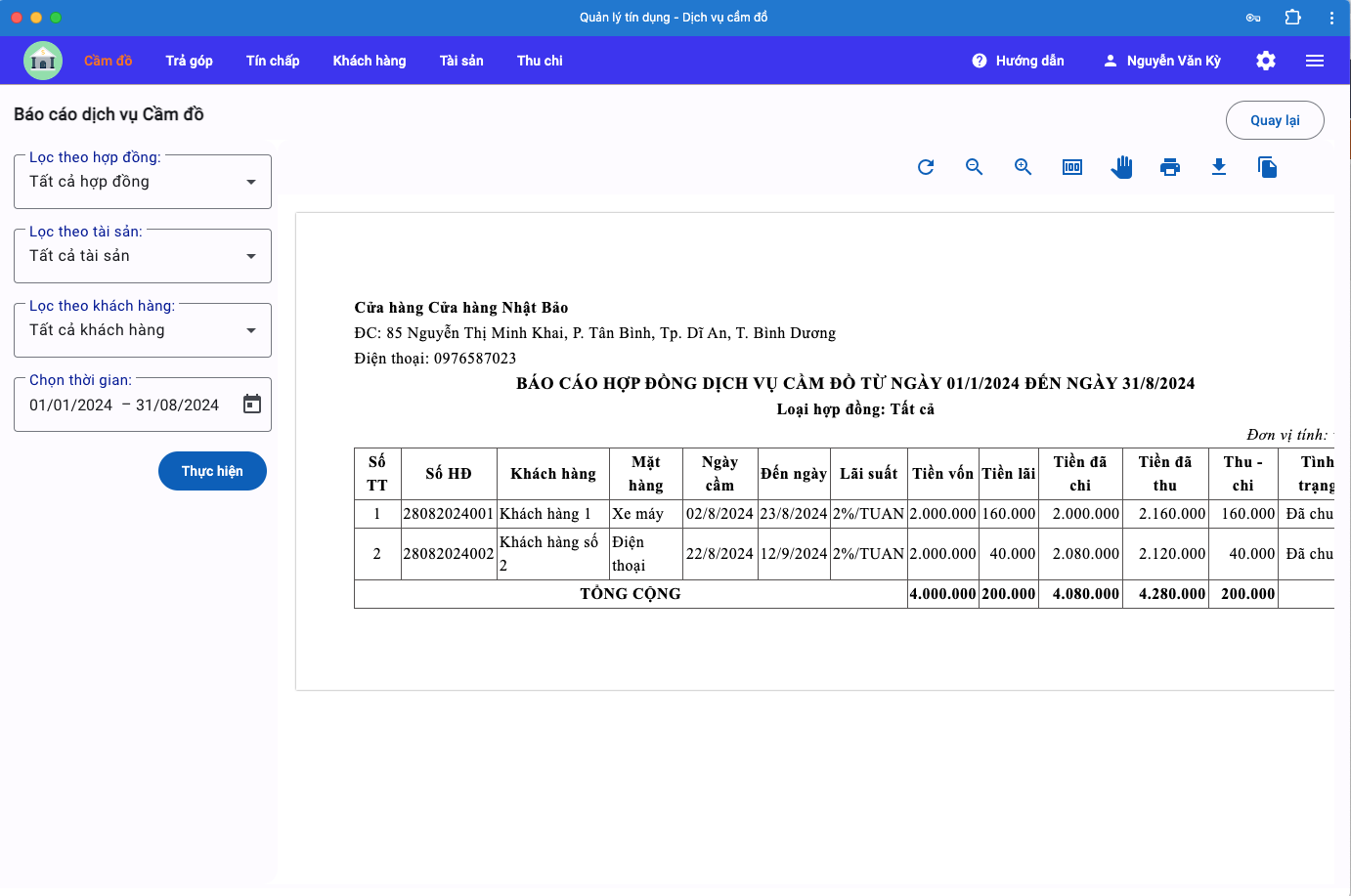This screenshot has height=896, width=1351.
Task: Click the user profile icon beside Nguyễn Văn Kỳ
Action: point(1111,61)
